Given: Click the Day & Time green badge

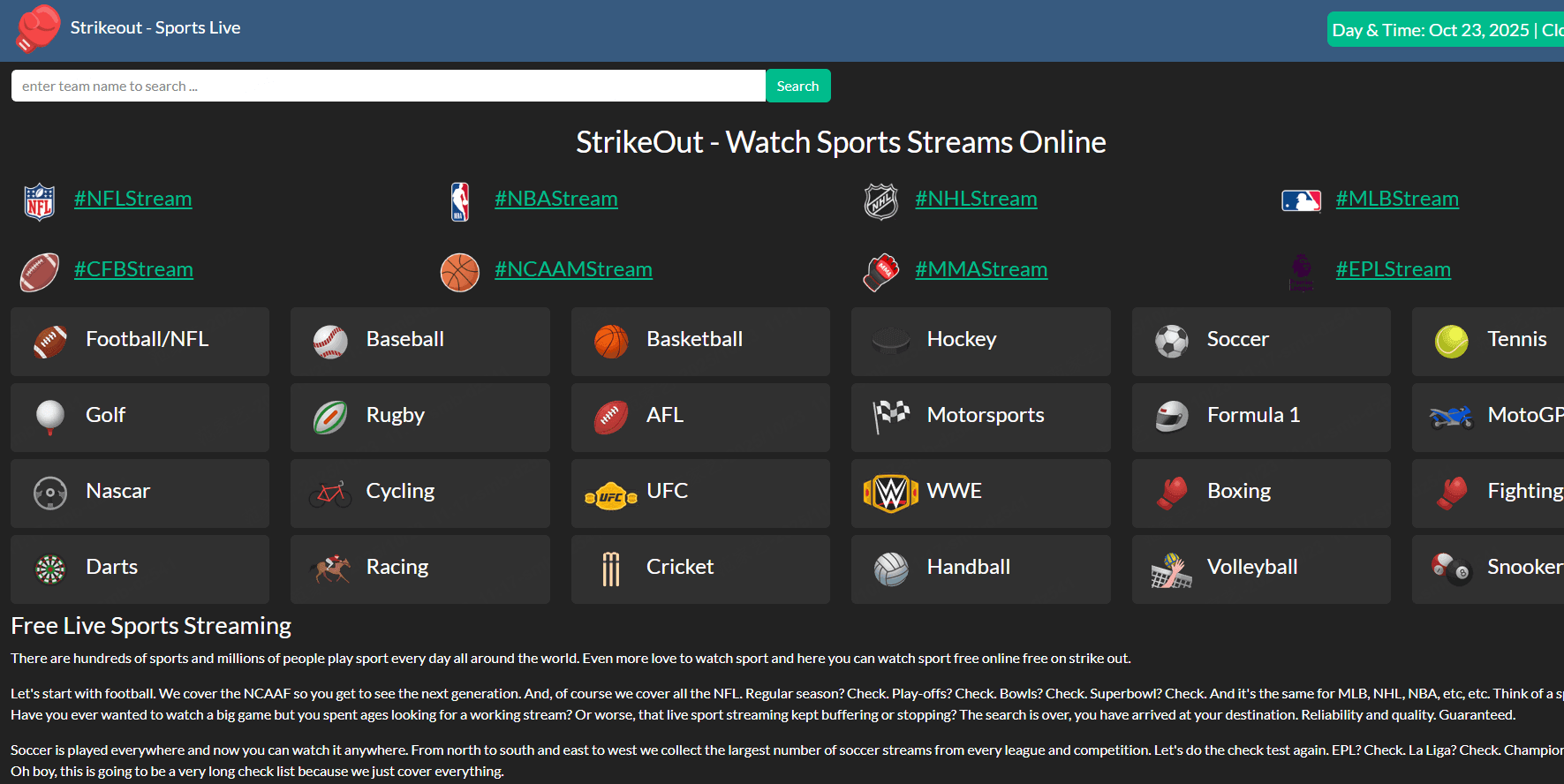Looking at the screenshot, I should pos(1446,30).
